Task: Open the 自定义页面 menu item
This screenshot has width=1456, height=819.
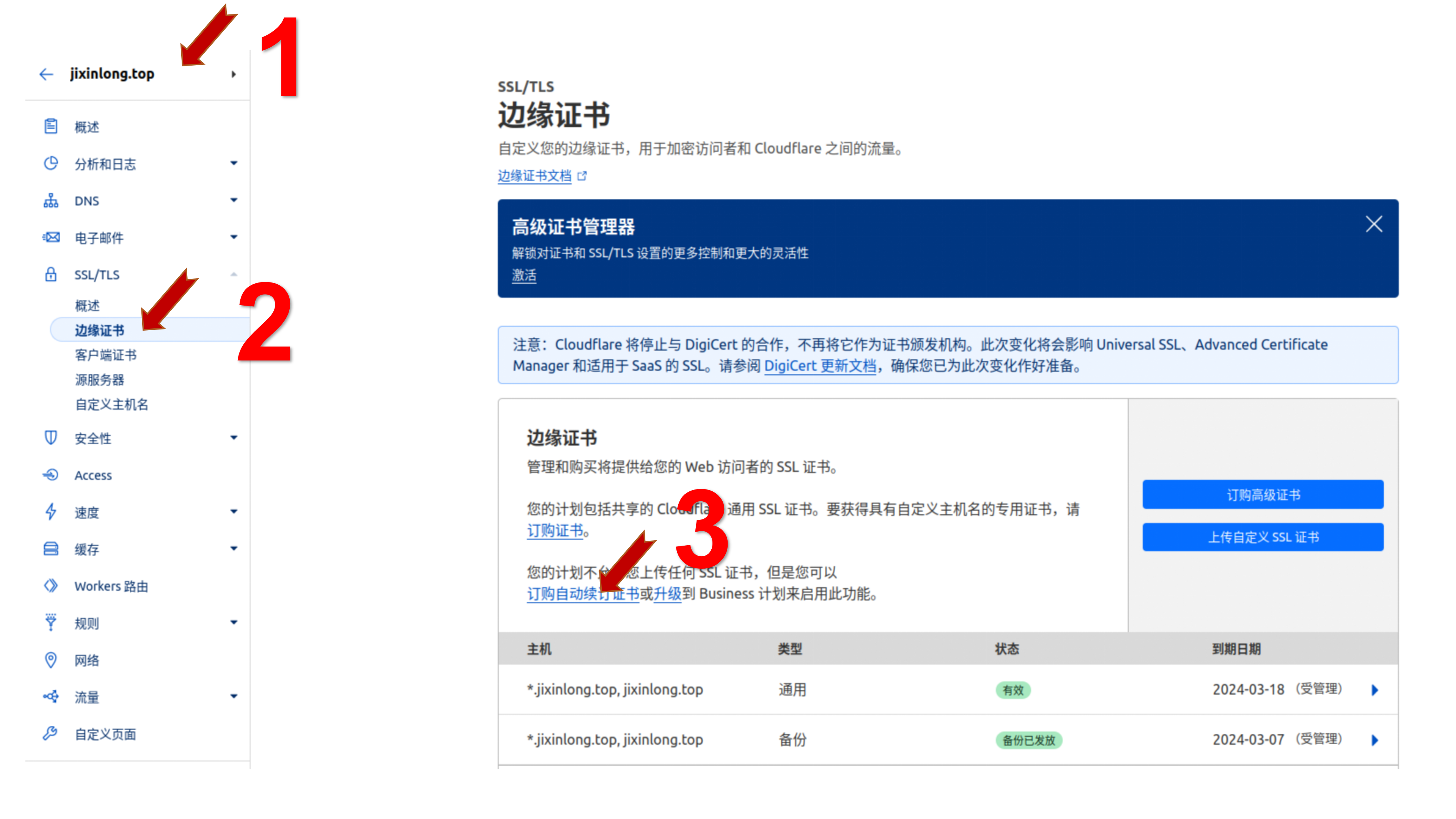Action: [x=105, y=734]
